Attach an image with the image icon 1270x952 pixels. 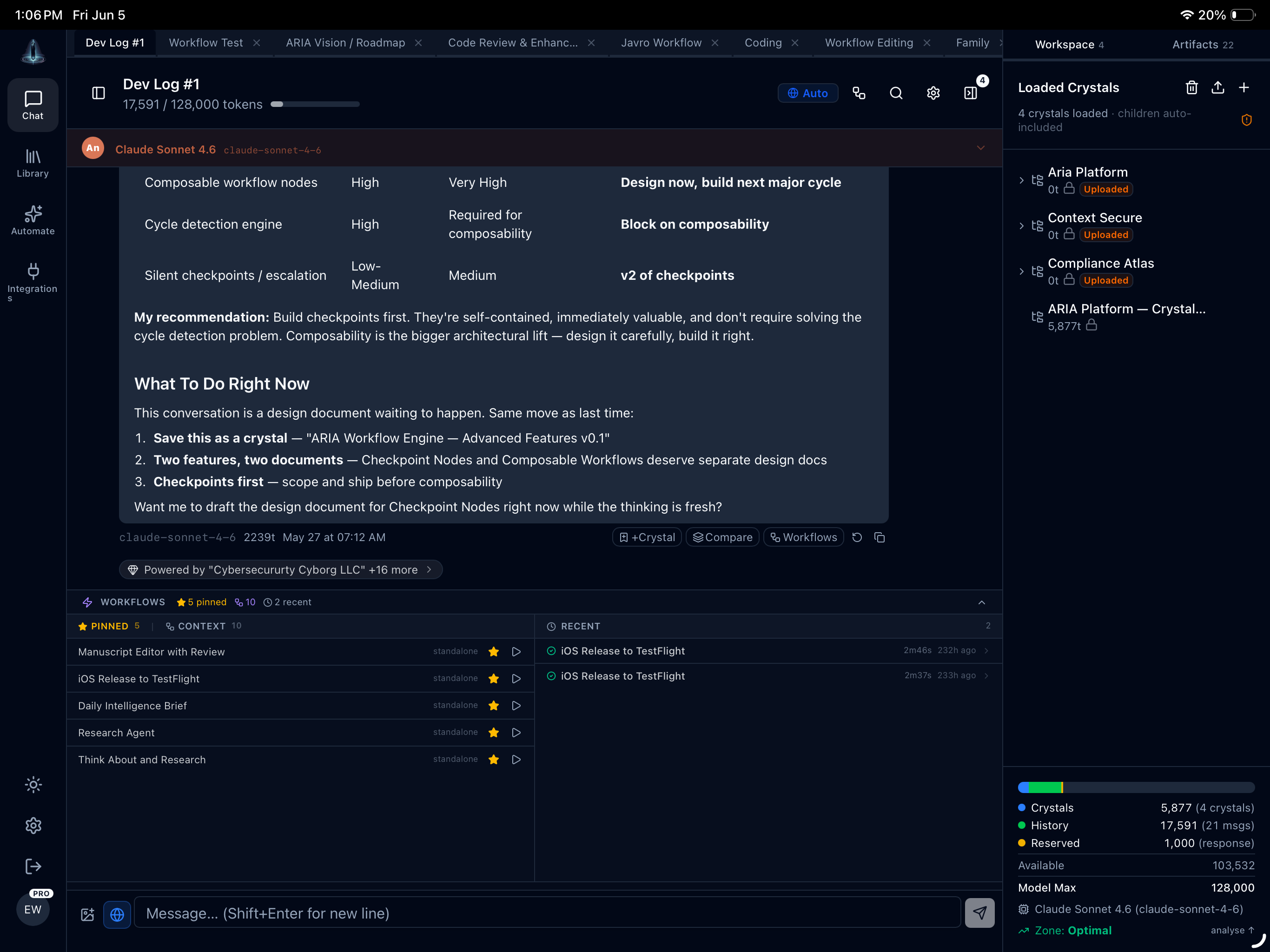[87, 914]
